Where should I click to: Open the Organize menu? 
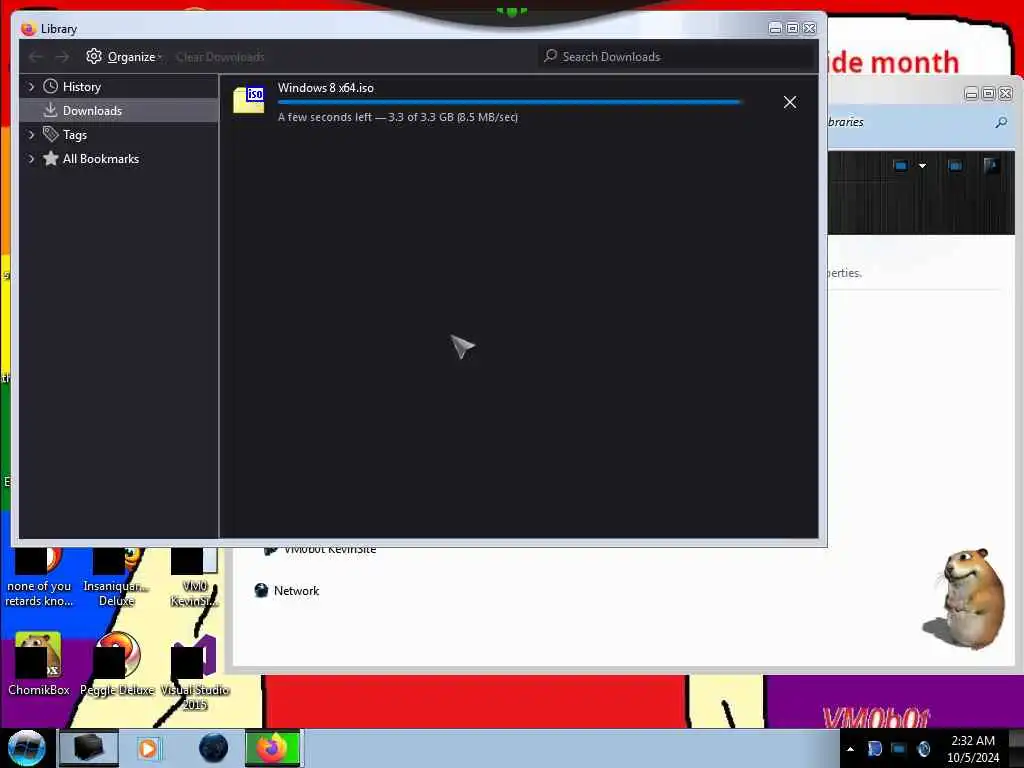click(123, 57)
